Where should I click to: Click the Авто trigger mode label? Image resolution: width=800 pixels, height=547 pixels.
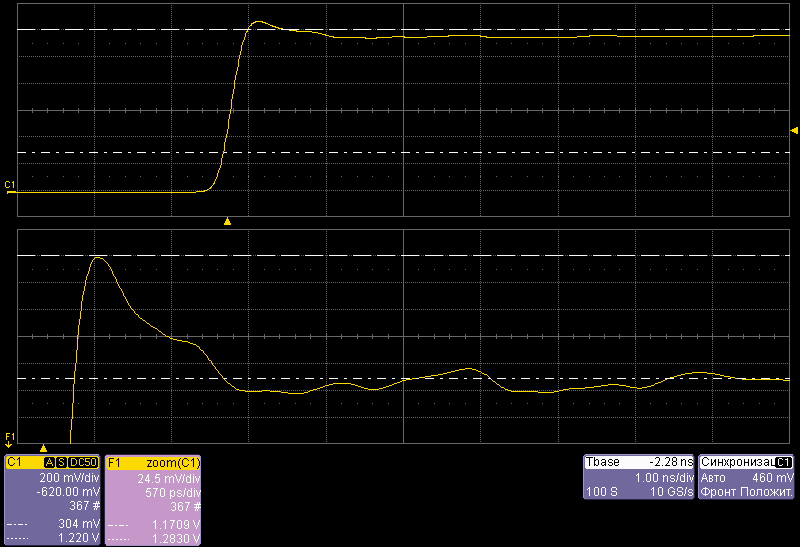[714, 478]
